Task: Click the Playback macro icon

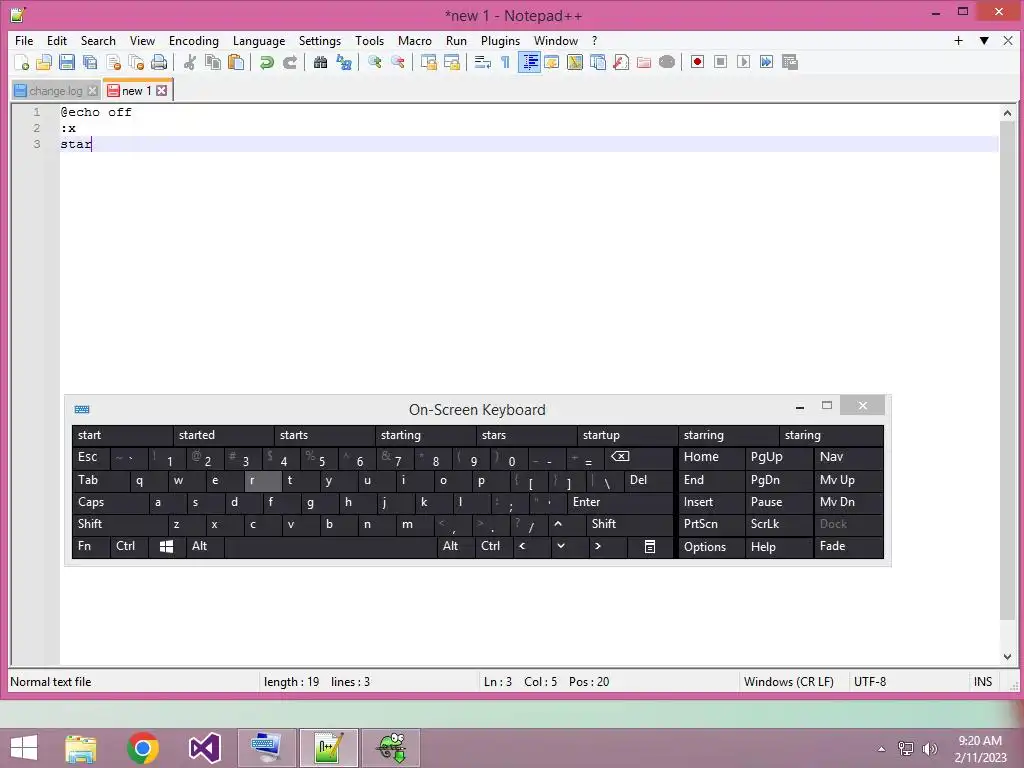Action: (x=743, y=62)
